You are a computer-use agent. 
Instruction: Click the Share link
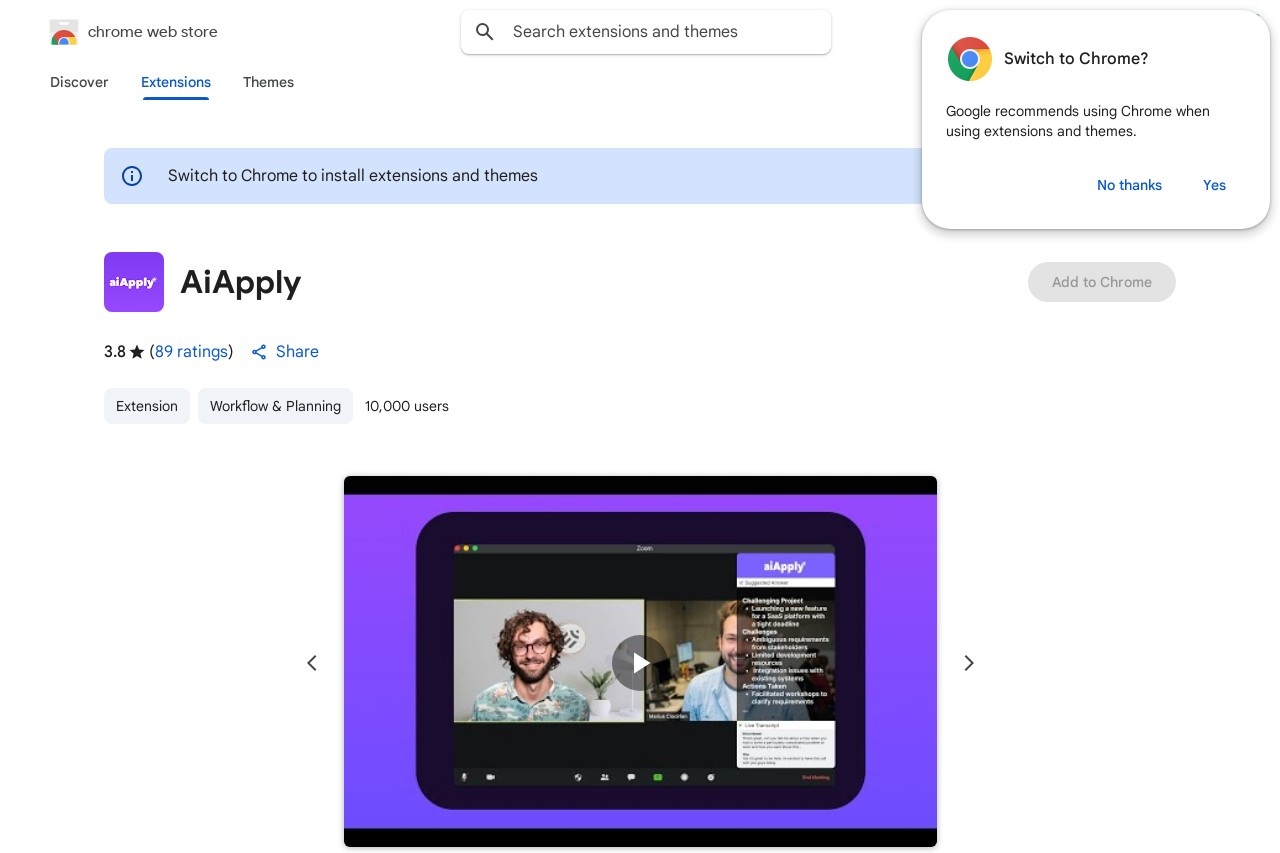pyautogui.click(x=285, y=351)
